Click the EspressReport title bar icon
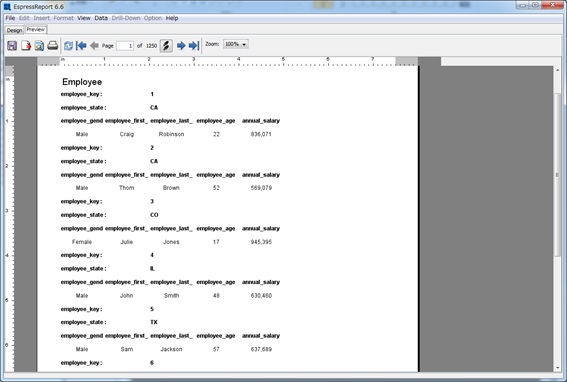 pos(7,7)
